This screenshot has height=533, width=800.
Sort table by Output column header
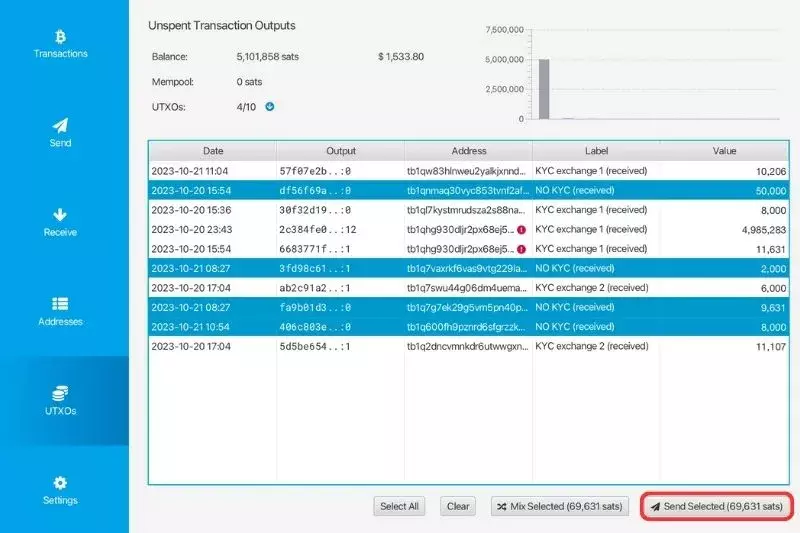(341, 151)
